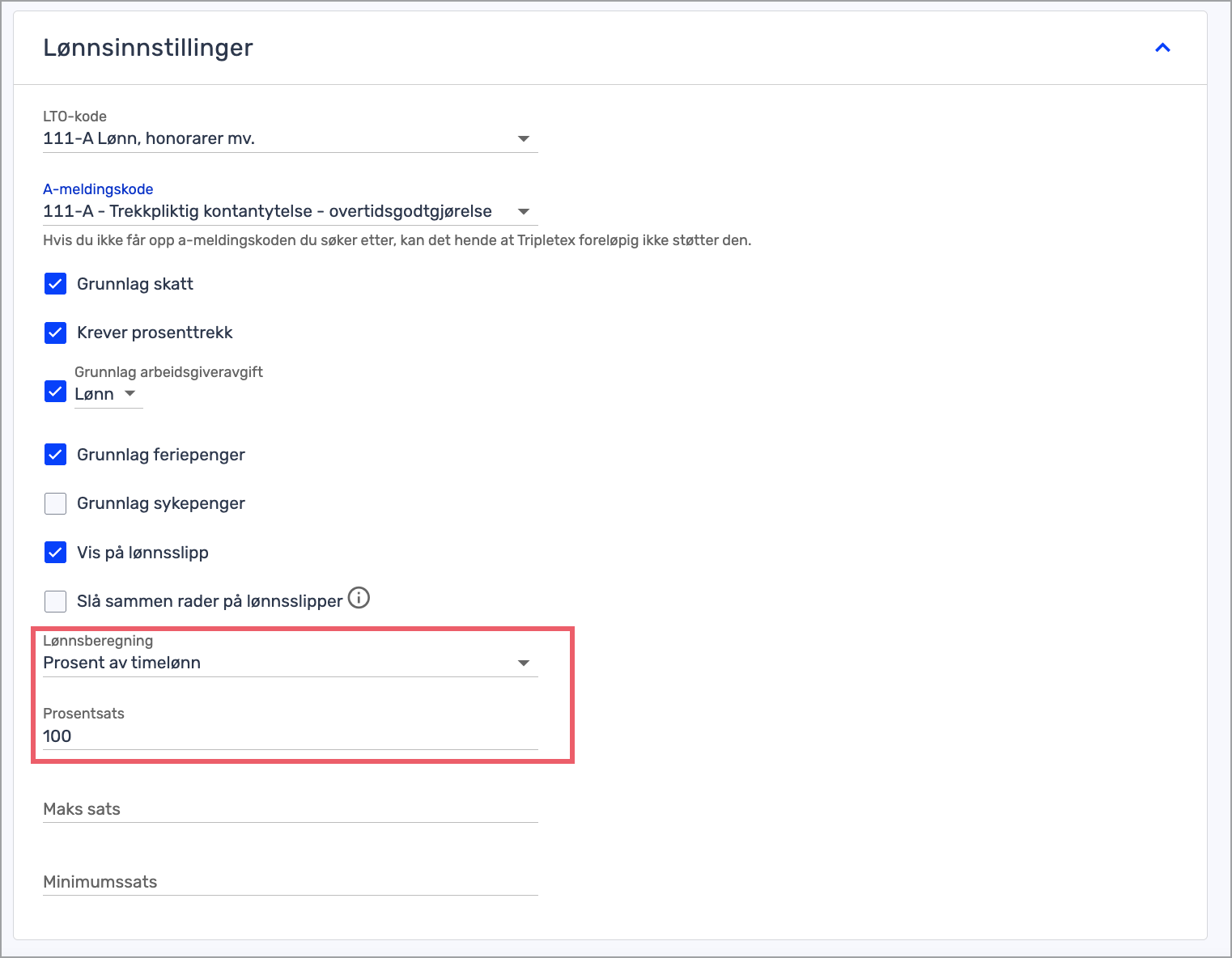Uncheck Krever prosenttrekk checkbox
Viewport: 1232px width, 958px height.
point(55,333)
